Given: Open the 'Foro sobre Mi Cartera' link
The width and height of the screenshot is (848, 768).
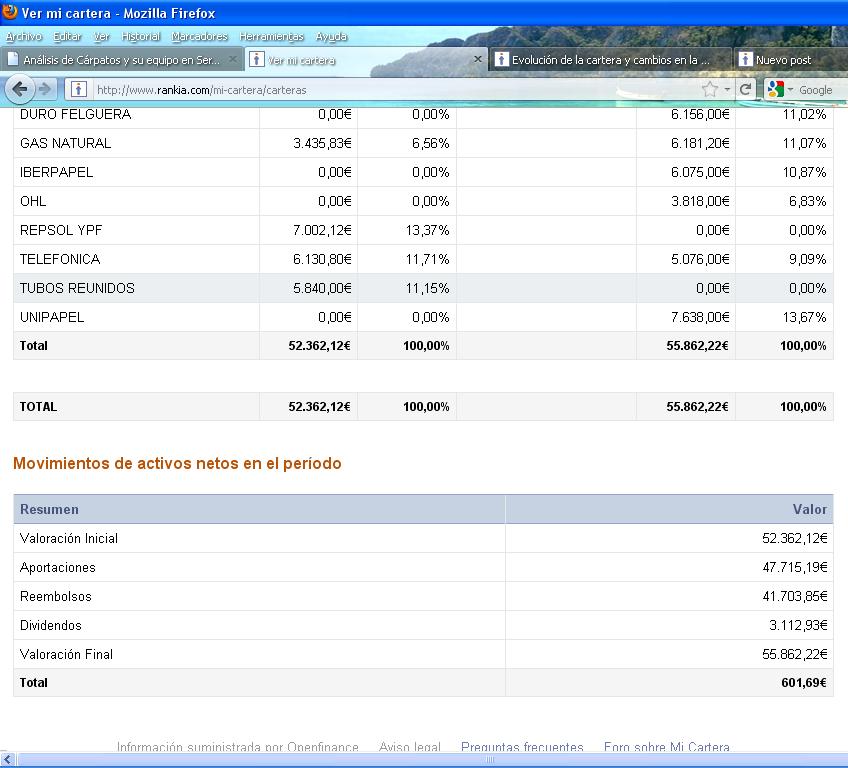Looking at the screenshot, I should [666, 747].
